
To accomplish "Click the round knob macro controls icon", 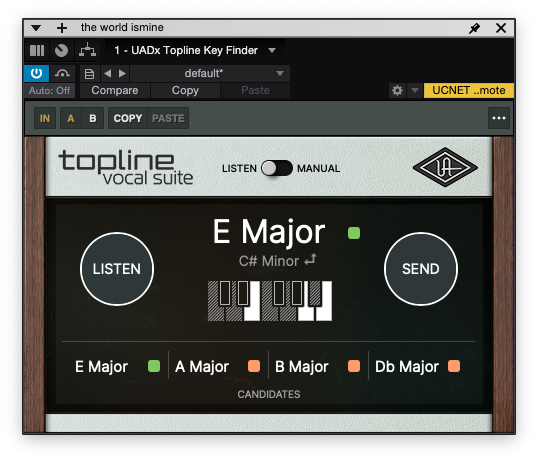I will 62,50.
